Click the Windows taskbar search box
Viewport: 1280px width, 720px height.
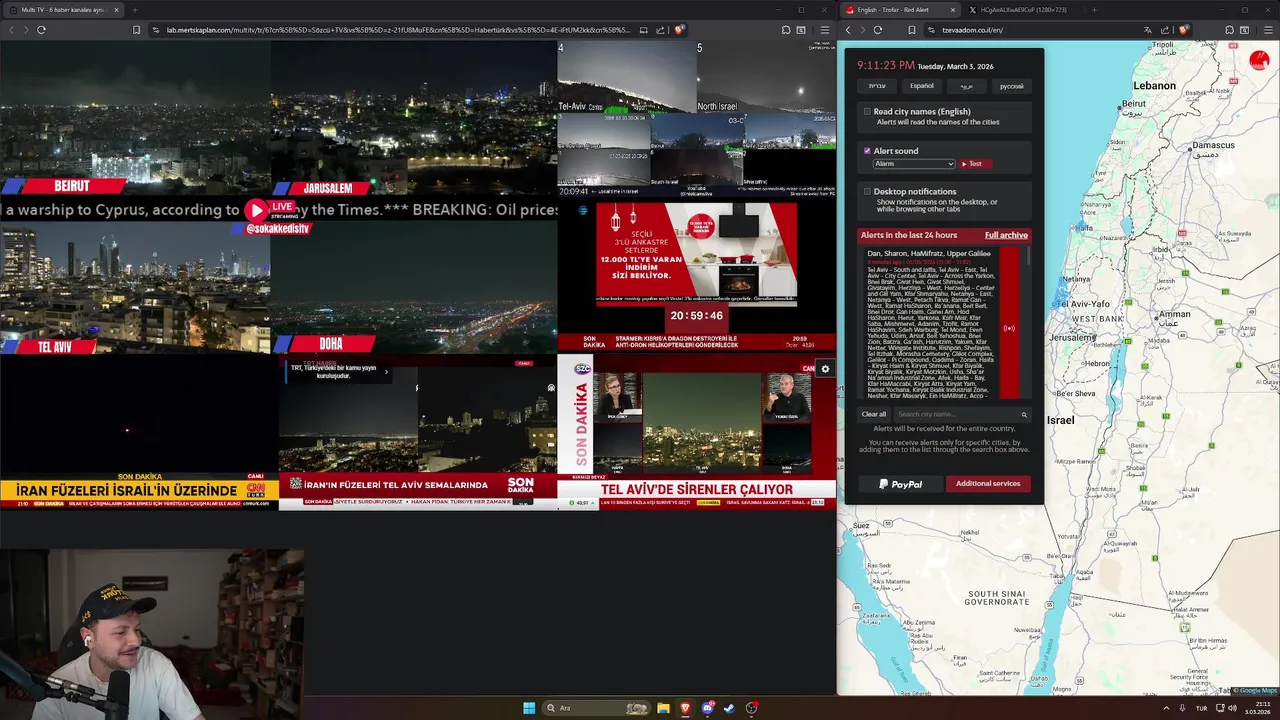tap(595, 708)
